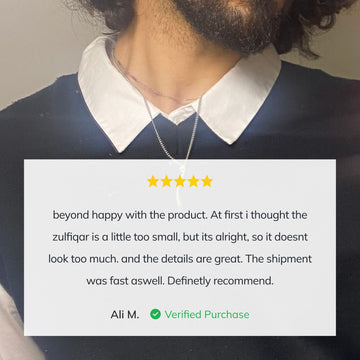360x360 pixels.
Task: Select the second yellow rating star
Action: click(x=166, y=181)
